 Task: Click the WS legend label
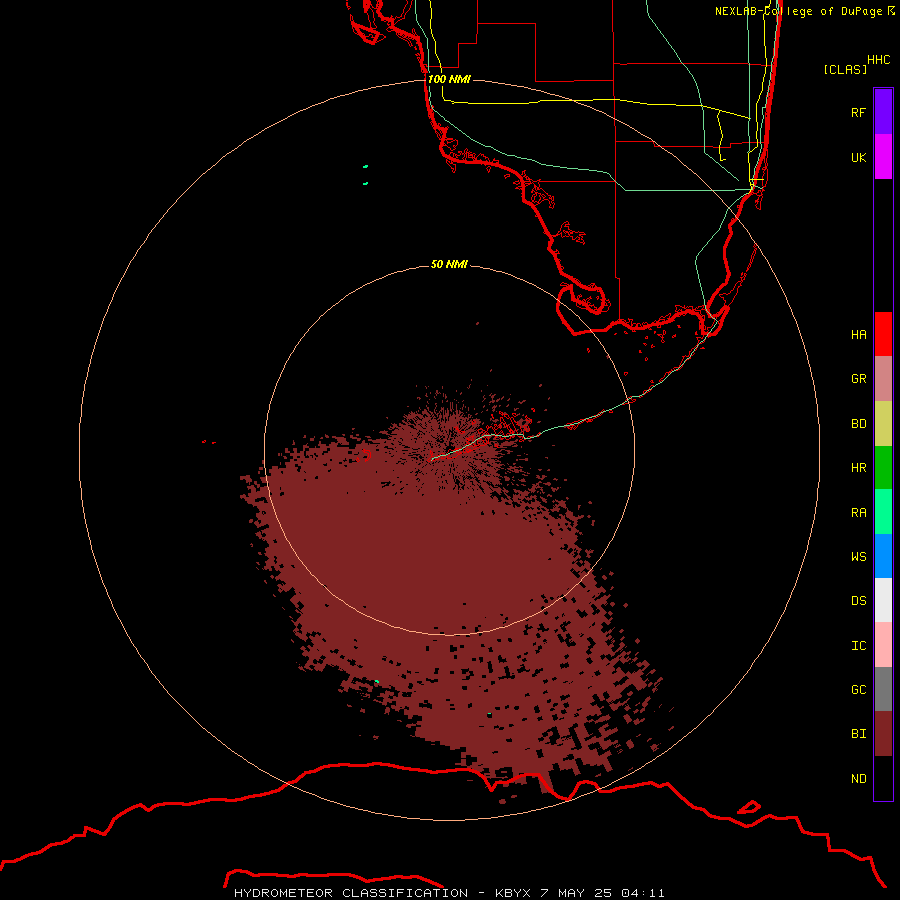[x=858, y=556]
